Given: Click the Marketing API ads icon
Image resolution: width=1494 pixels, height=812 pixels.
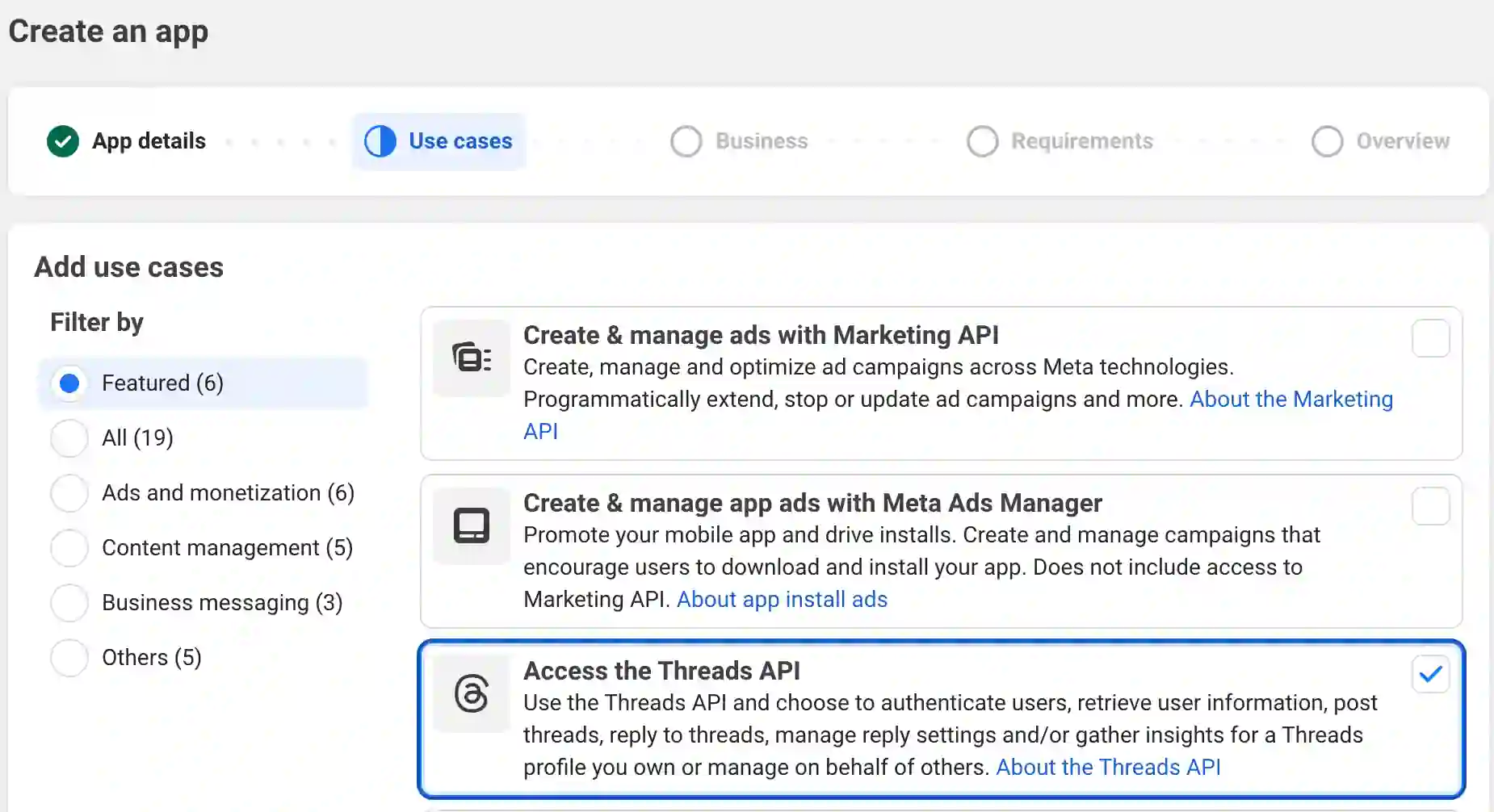Looking at the screenshot, I should [x=472, y=358].
